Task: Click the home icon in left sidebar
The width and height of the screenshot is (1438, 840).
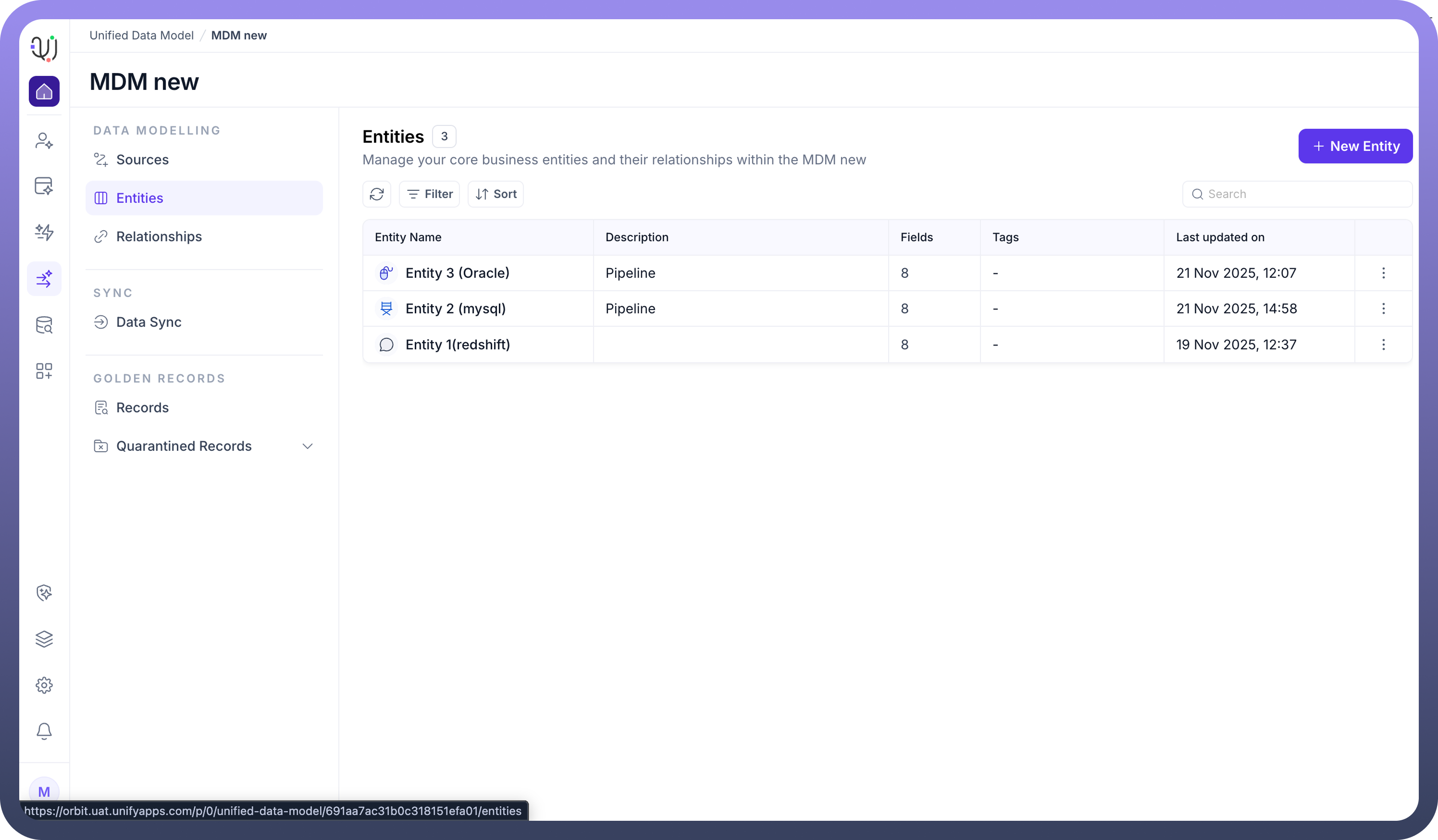Action: [44, 91]
